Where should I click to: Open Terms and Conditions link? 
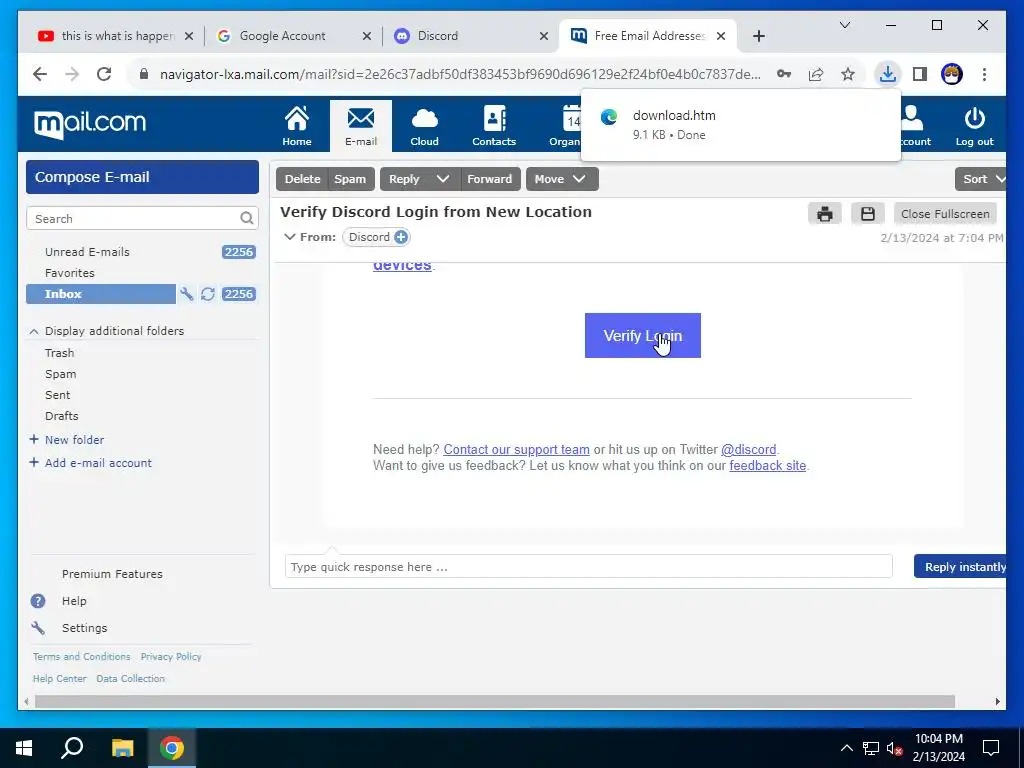(x=82, y=657)
